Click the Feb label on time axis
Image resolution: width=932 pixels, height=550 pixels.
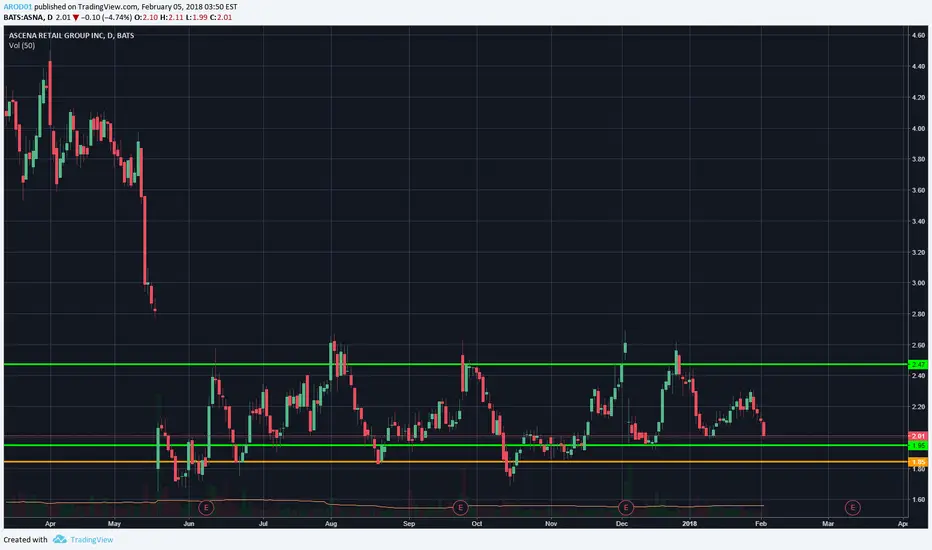[761, 524]
